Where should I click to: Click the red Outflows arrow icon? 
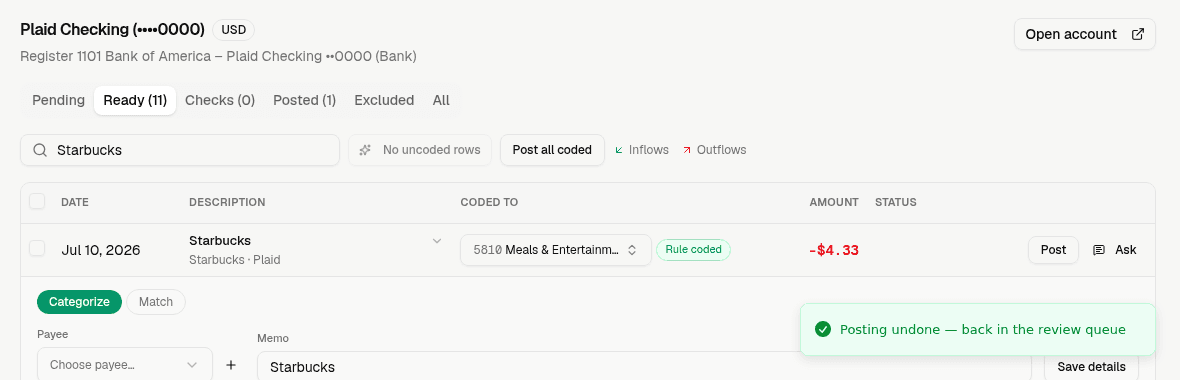(686, 150)
